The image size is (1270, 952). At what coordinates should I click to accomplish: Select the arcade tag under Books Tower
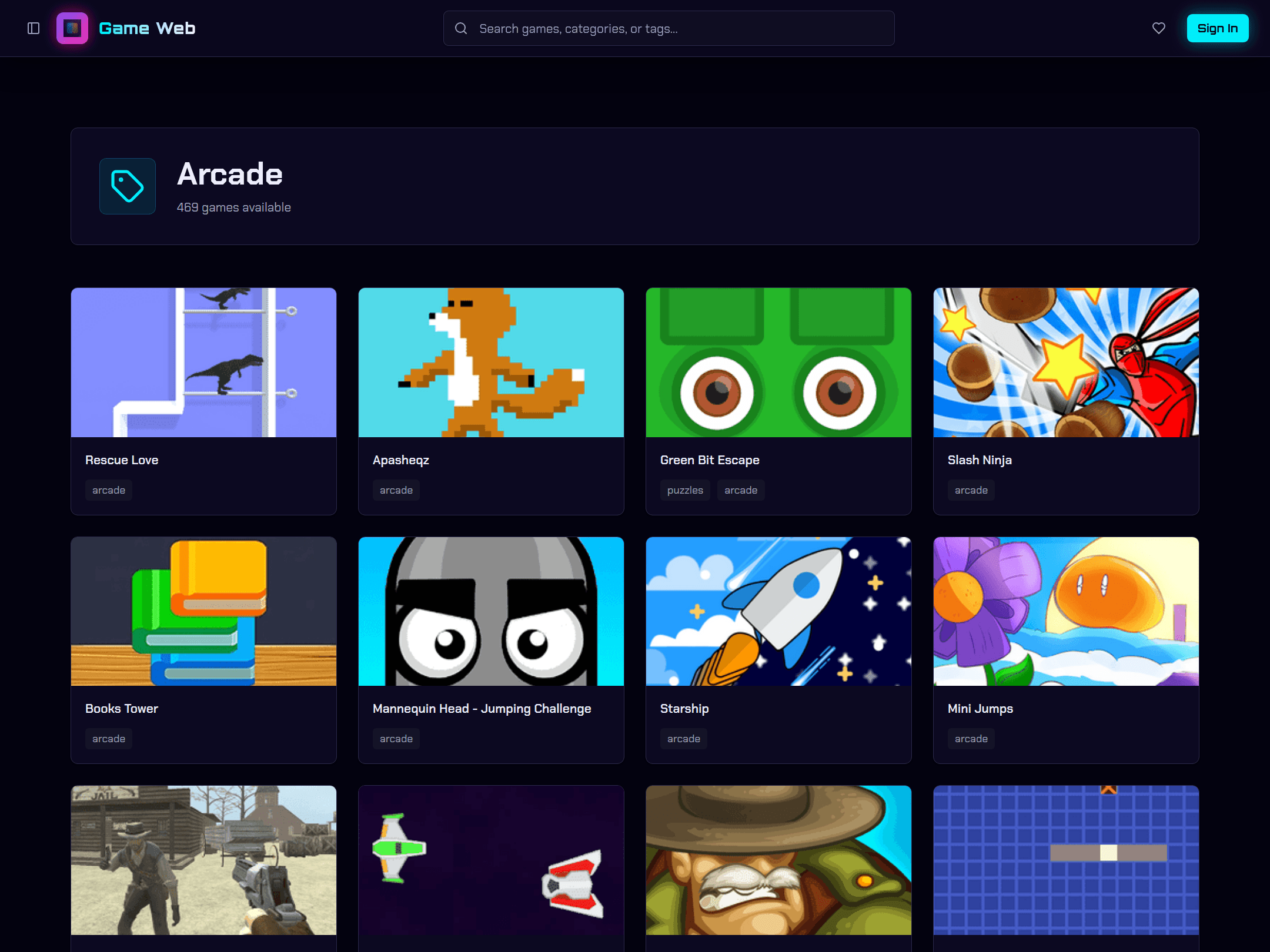(109, 739)
